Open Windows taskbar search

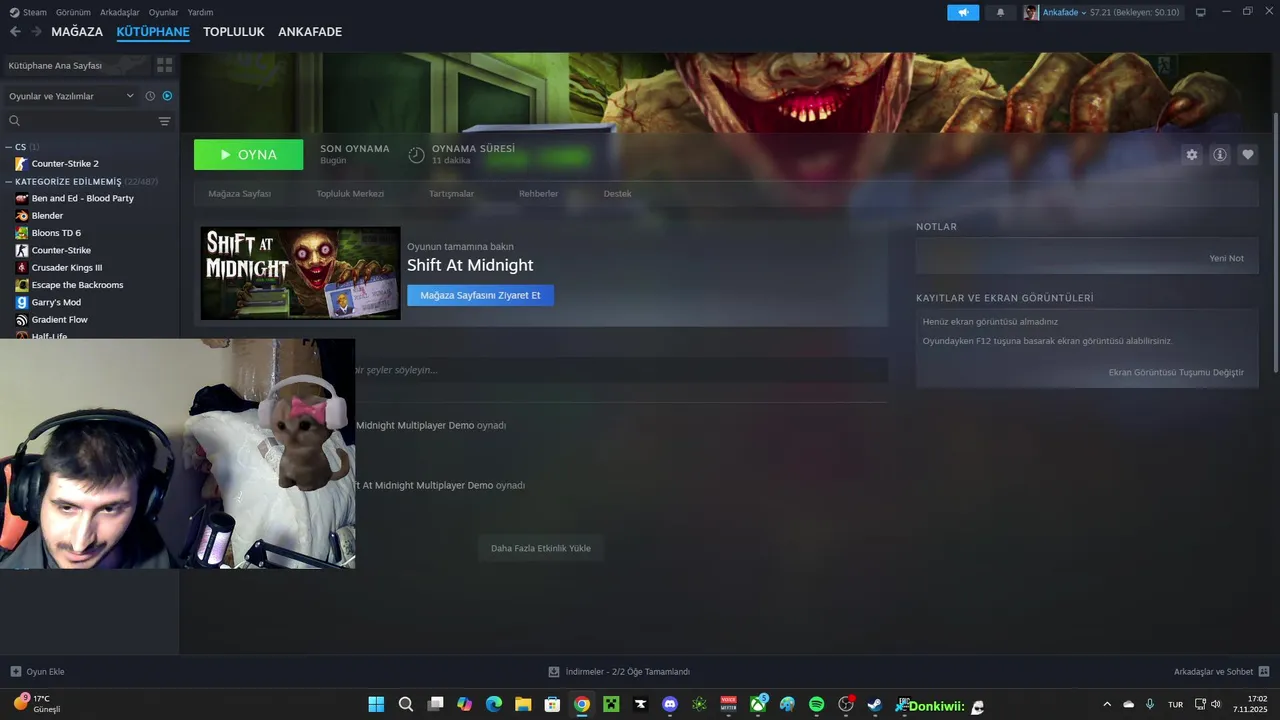tap(405, 705)
